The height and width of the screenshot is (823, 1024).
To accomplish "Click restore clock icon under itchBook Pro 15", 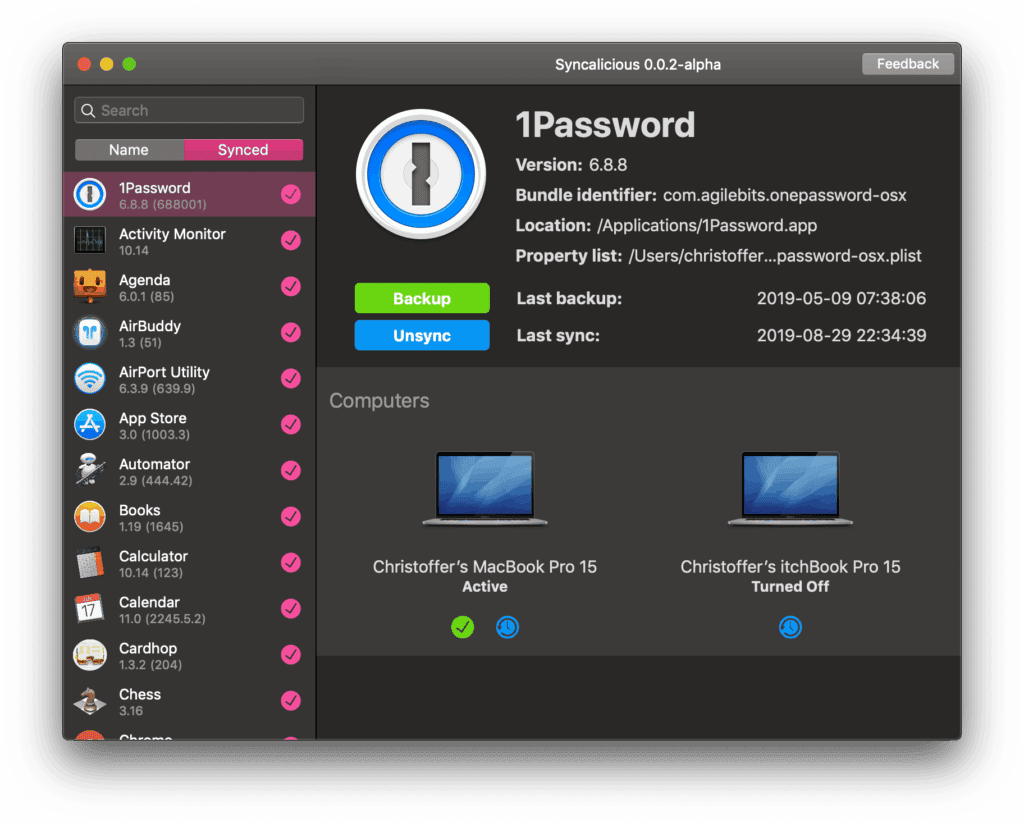I will [x=790, y=627].
